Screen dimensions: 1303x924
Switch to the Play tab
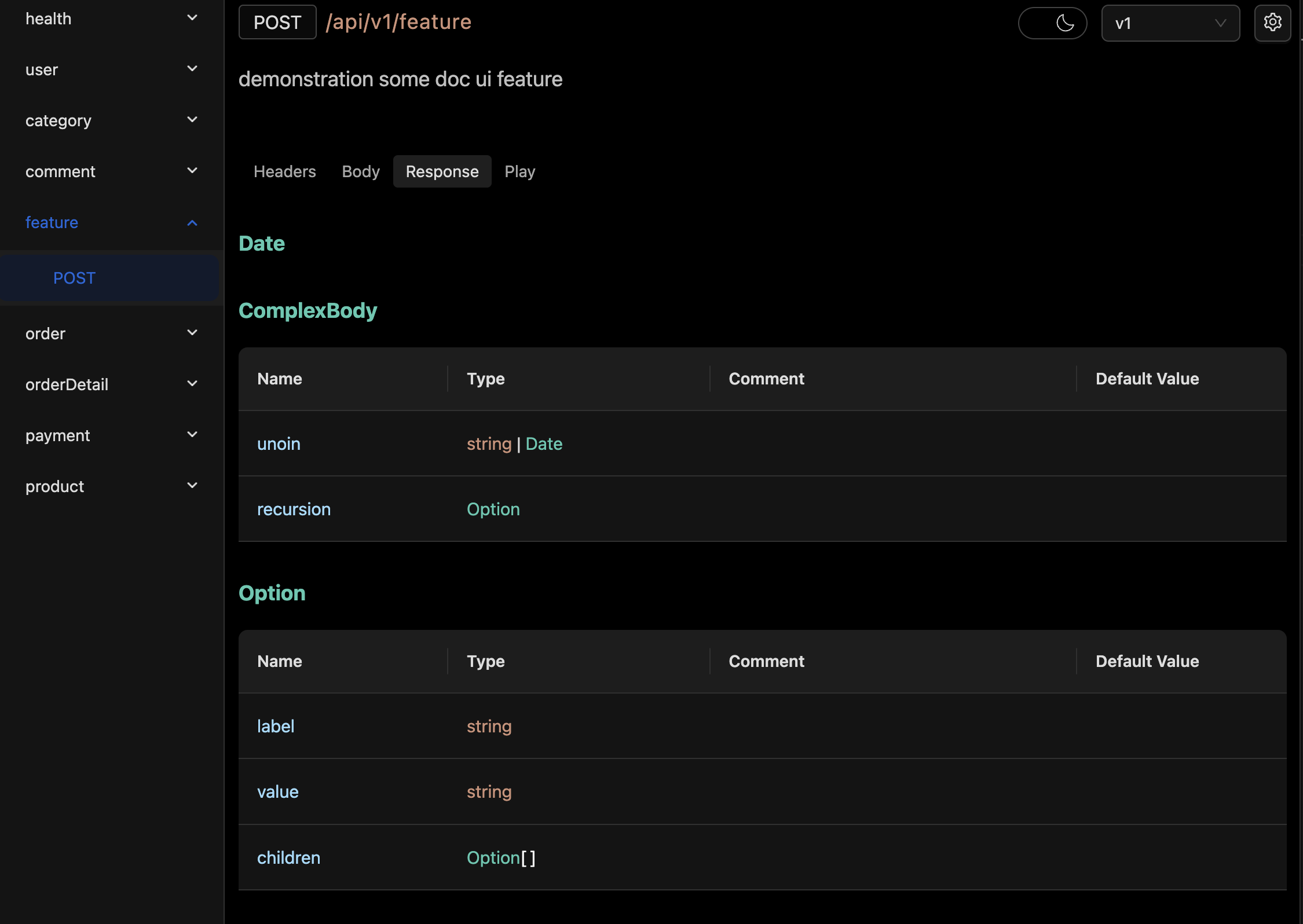point(520,171)
